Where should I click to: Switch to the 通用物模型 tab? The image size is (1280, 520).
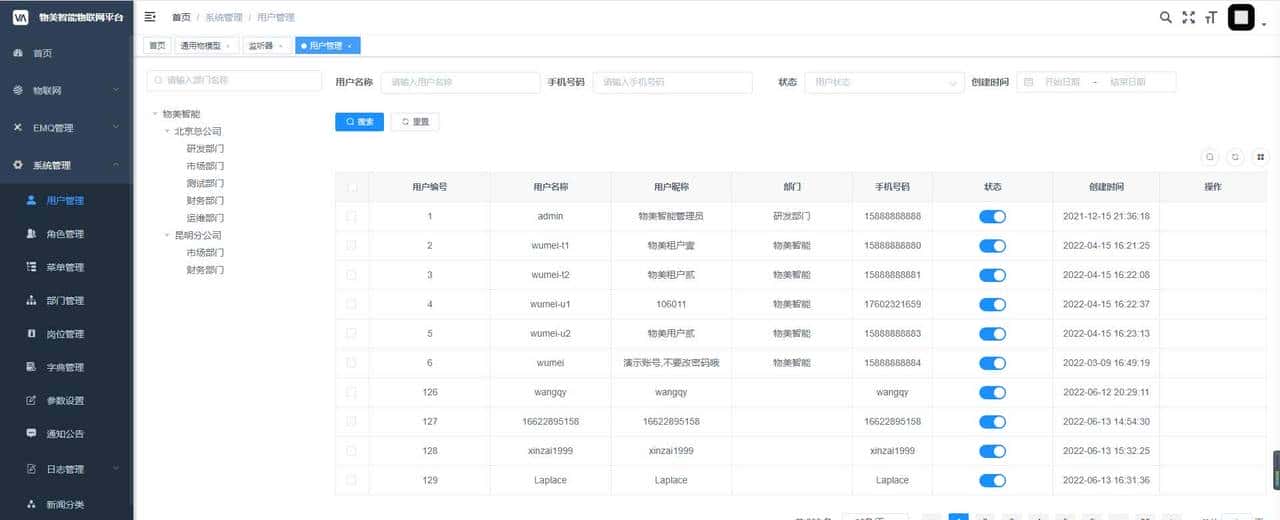point(200,46)
